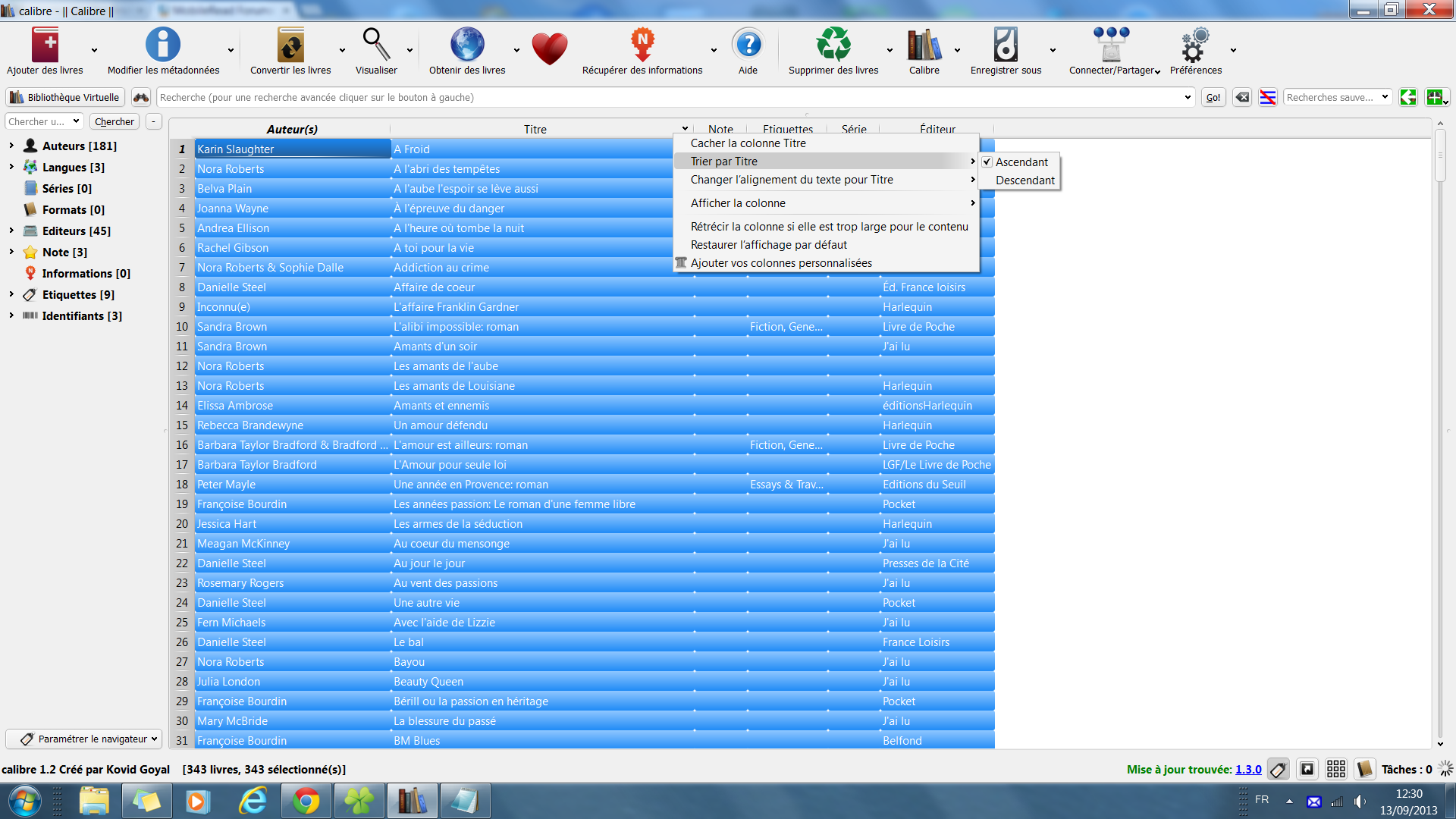Click the Go! search button

coord(1213,97)
